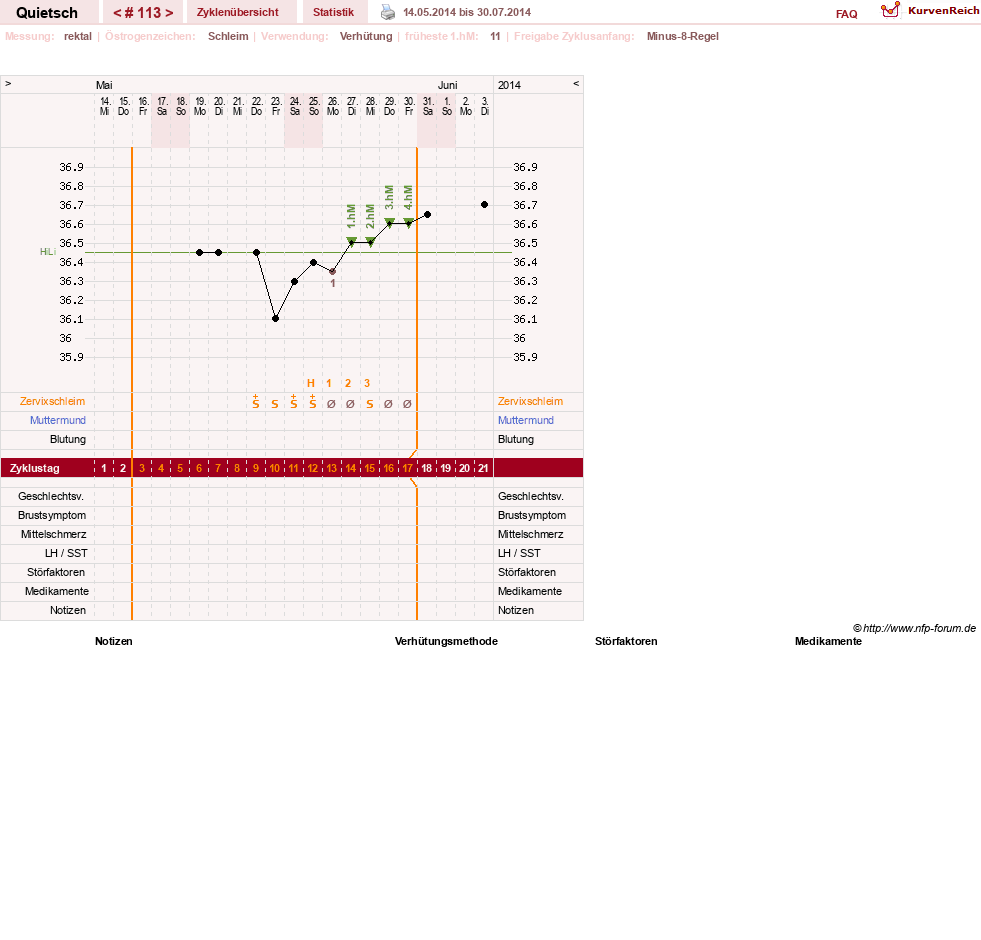Click the Verhütung usage value
Screen dimensions: 981x940
tap(366, 36)
